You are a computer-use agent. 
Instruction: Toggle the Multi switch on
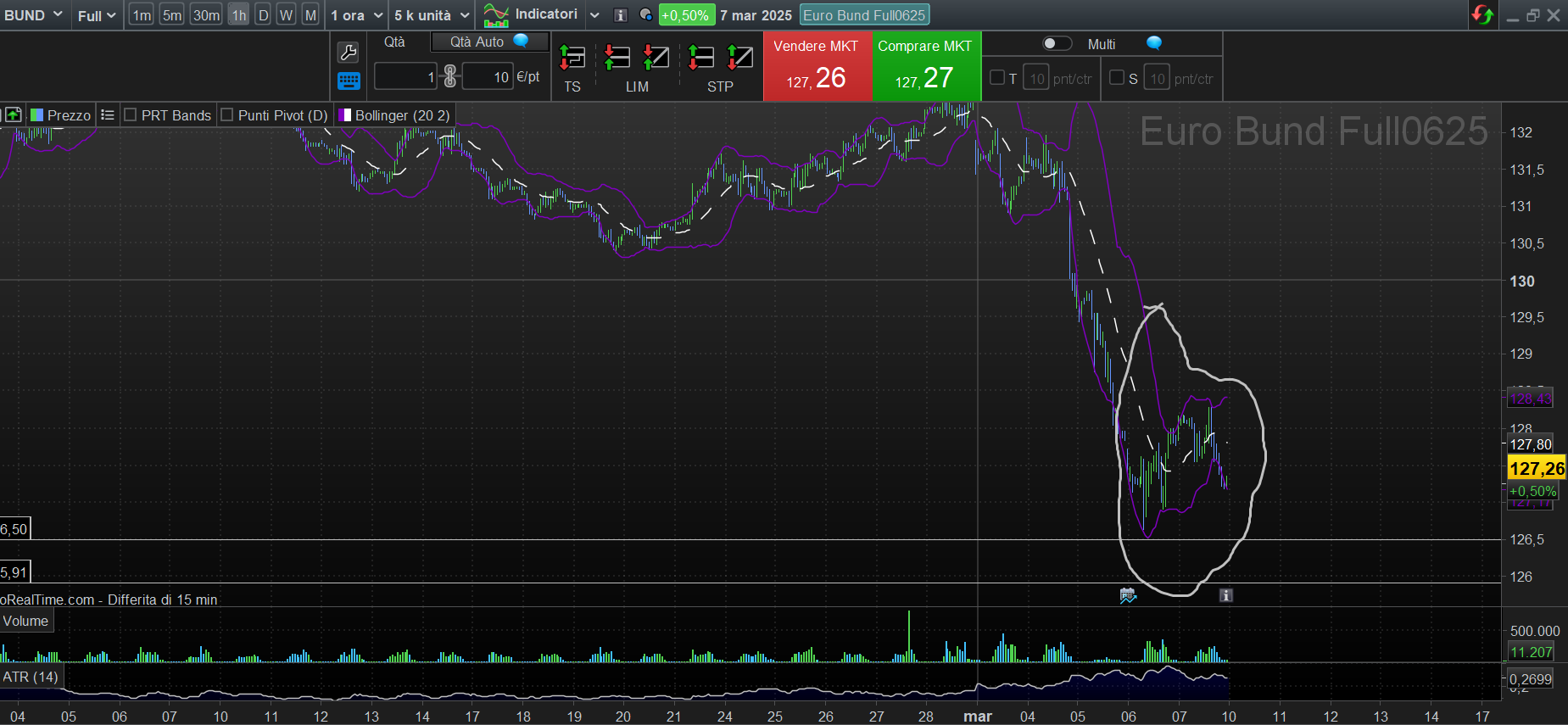(x=1057, y=43)
